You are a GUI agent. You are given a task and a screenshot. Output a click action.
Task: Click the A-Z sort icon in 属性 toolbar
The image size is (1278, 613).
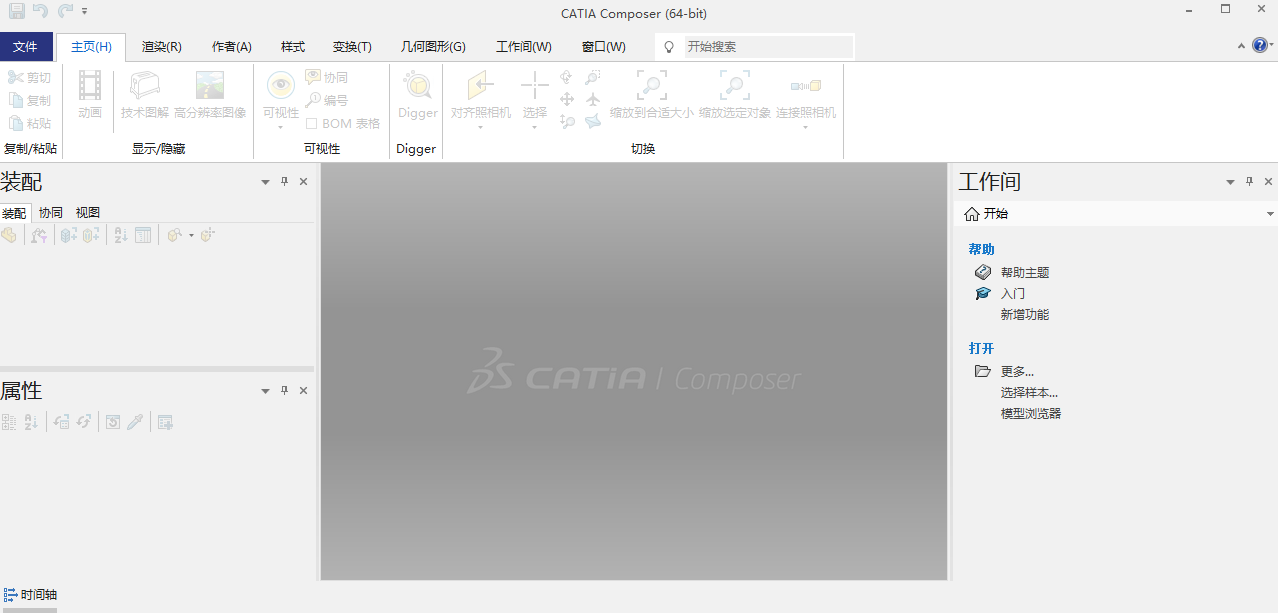(x=31, y=422)
